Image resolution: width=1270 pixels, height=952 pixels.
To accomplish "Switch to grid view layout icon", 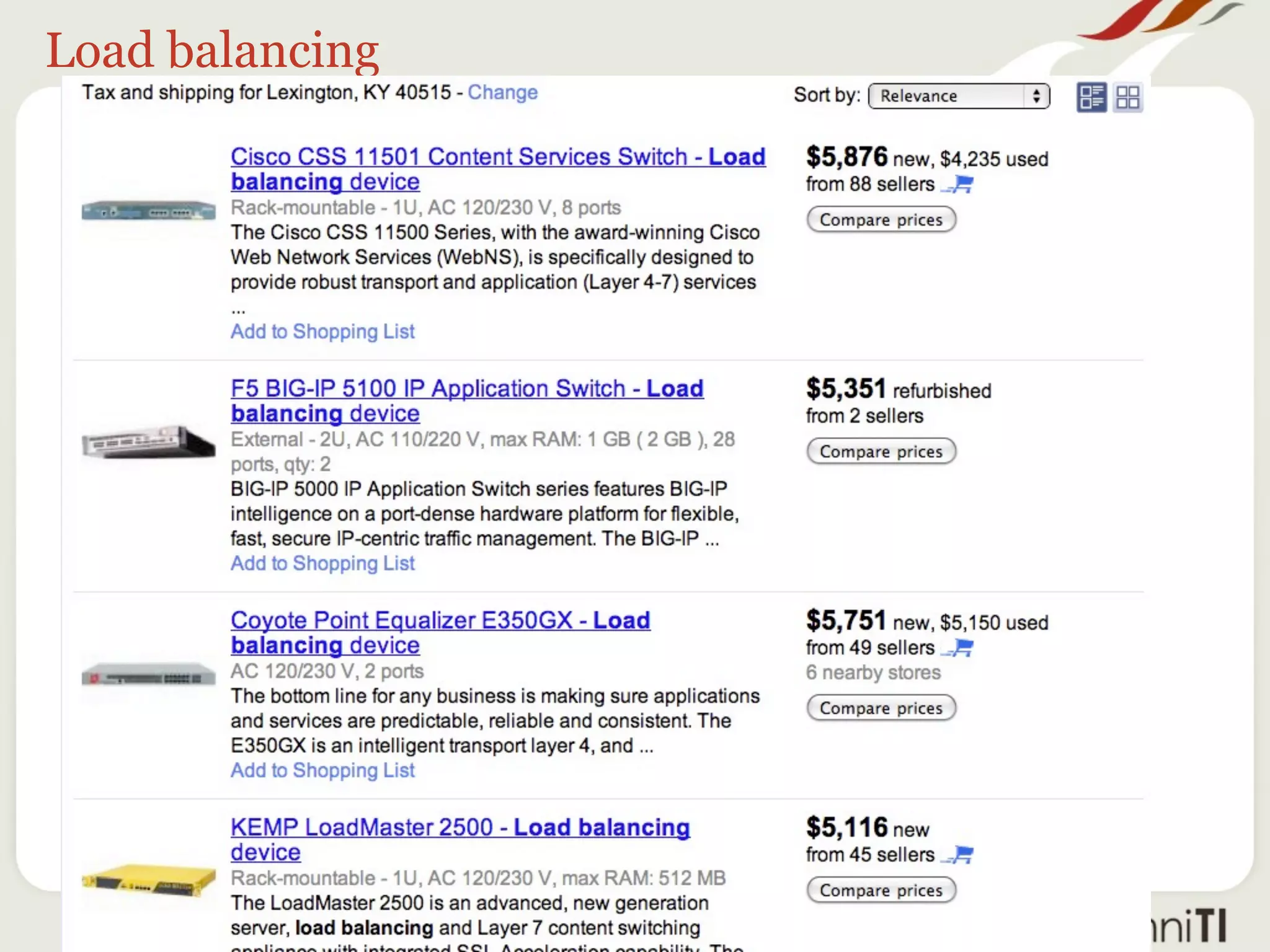I will [1127, 97].
